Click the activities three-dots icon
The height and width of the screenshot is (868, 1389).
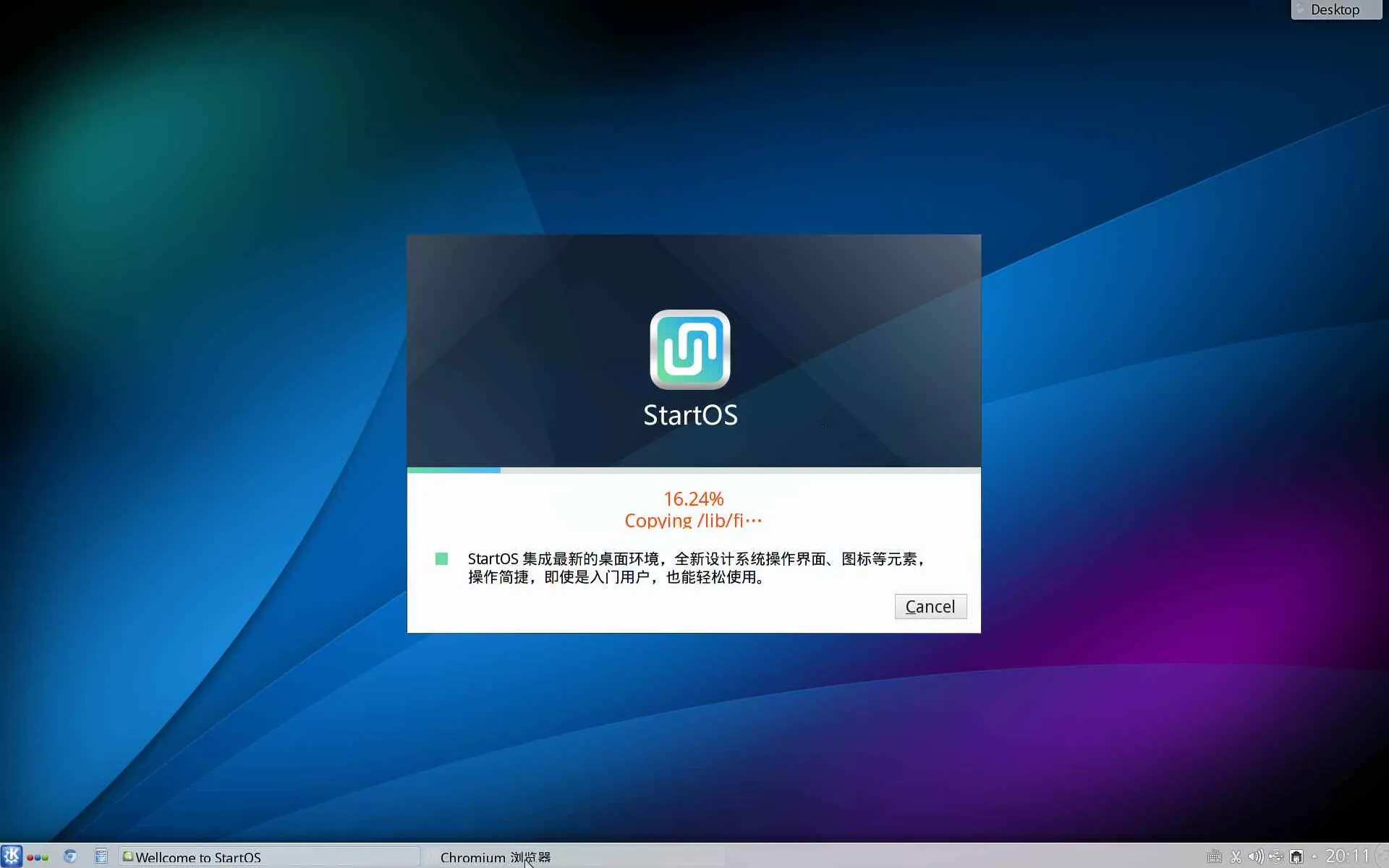click(38, 857)
